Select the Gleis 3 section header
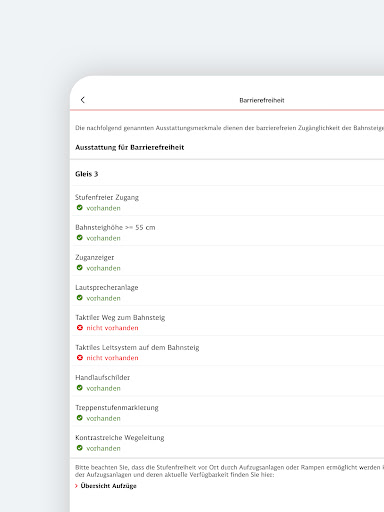384x512 pixels. [87, 174]
